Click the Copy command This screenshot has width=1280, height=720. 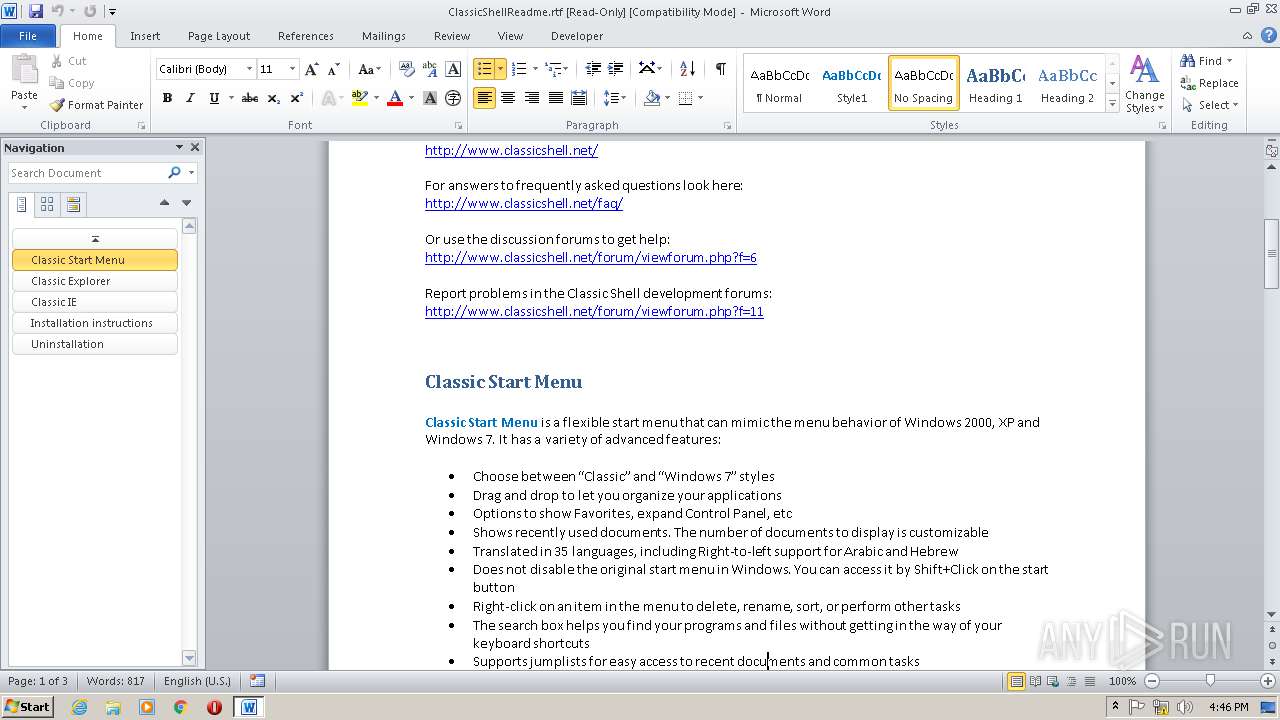point(72,83)
